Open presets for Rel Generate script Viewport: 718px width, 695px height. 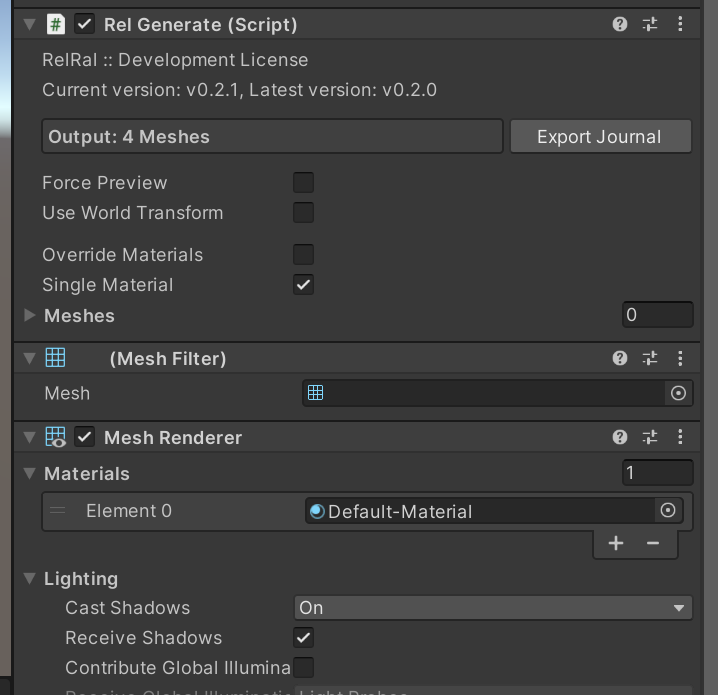pyautogui.click(x=650, y=24)
